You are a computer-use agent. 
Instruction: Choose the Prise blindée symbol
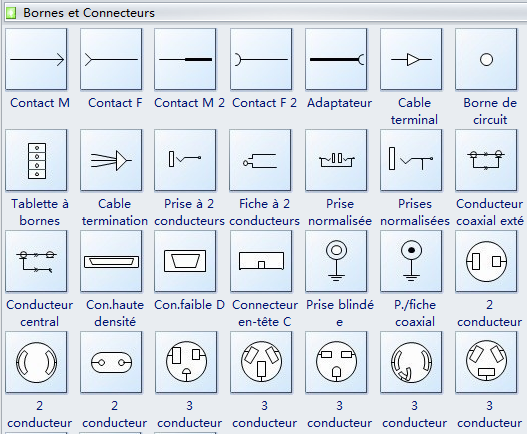coord(336,261)
